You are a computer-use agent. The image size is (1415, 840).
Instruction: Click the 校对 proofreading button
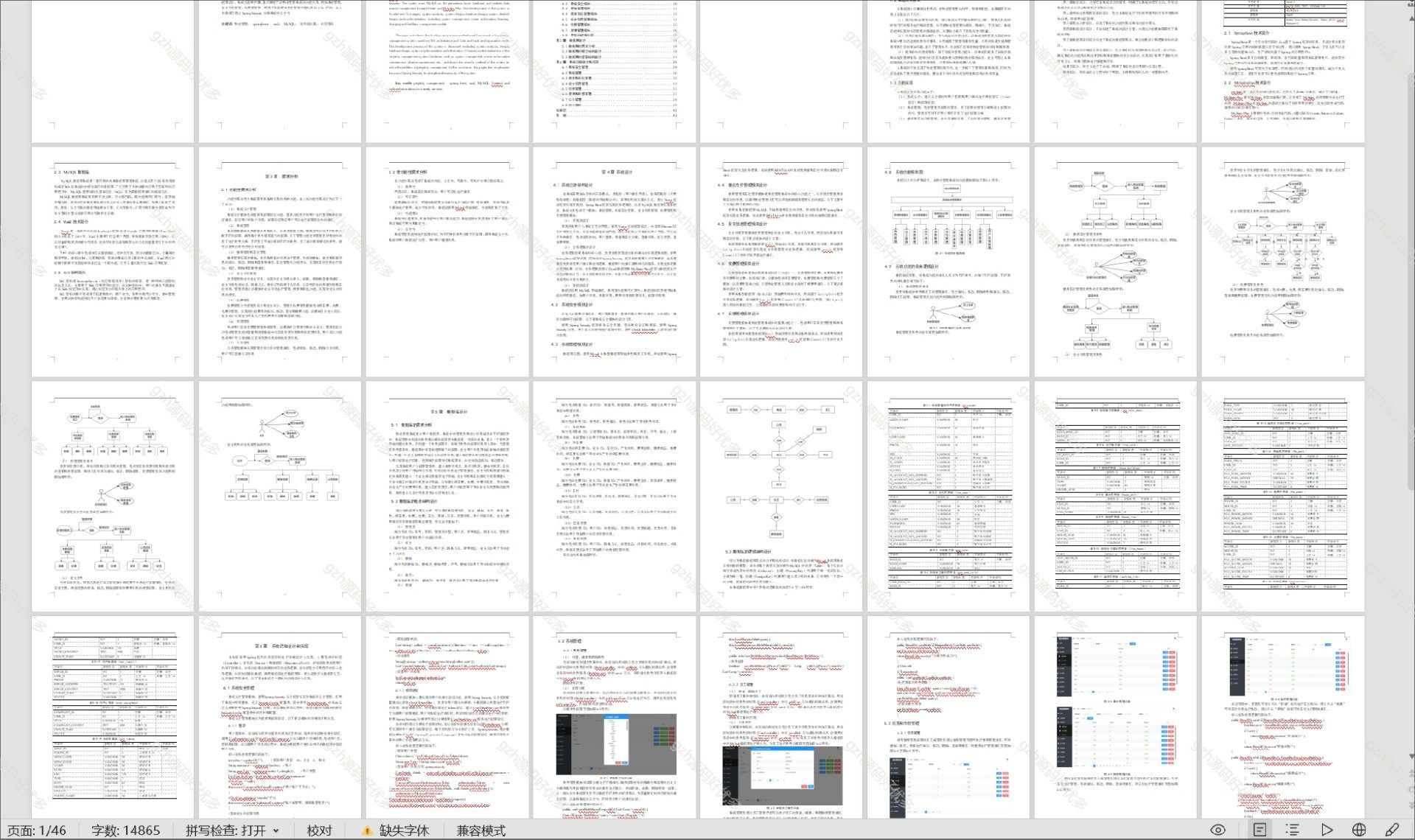point(319,830)
